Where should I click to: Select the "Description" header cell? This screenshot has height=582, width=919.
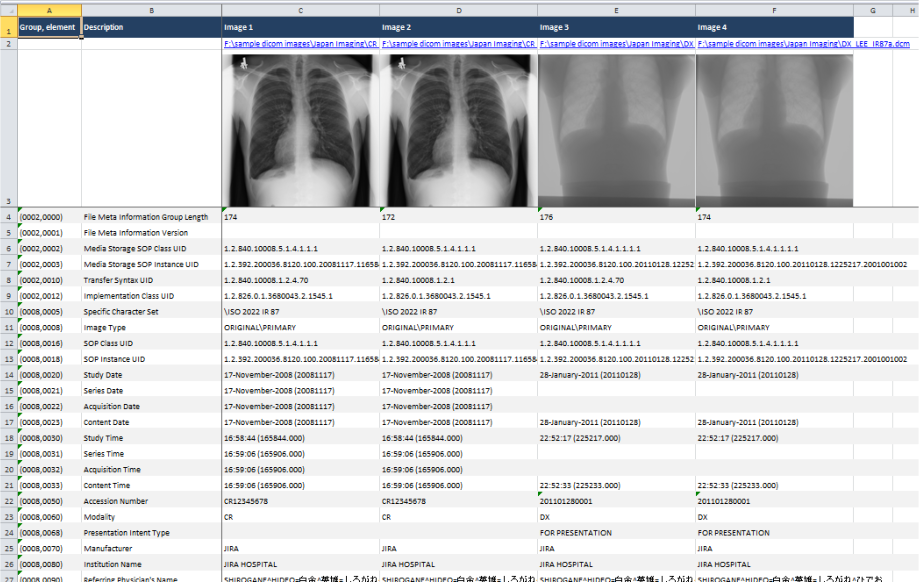click(151, 27)
